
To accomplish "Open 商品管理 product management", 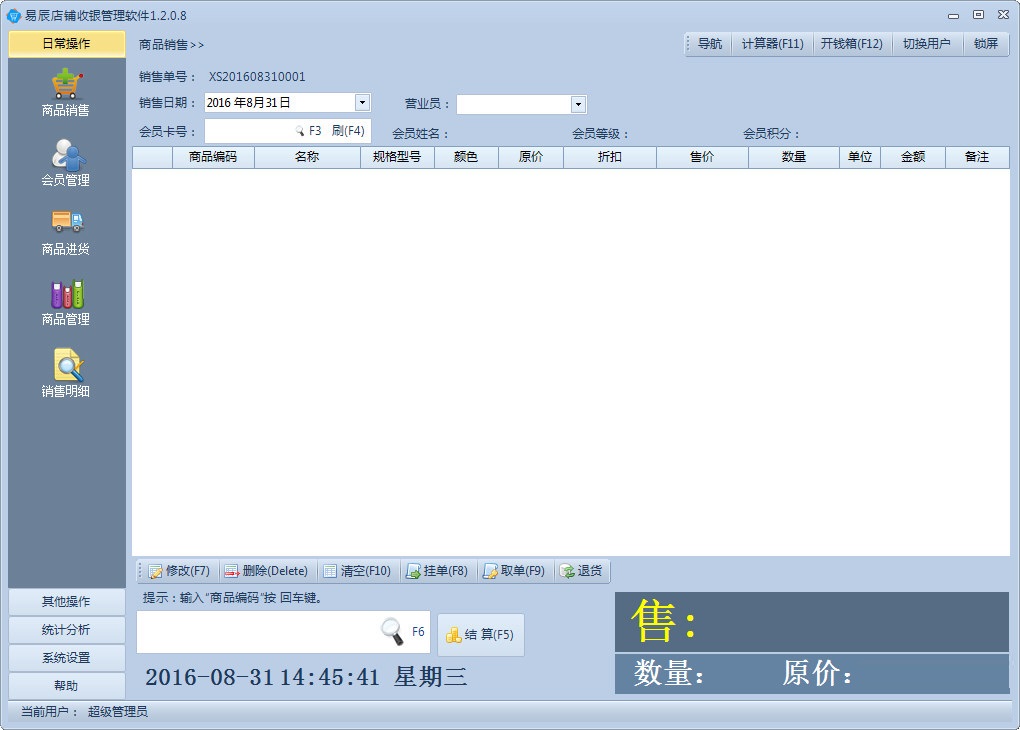I will (66, 303).
